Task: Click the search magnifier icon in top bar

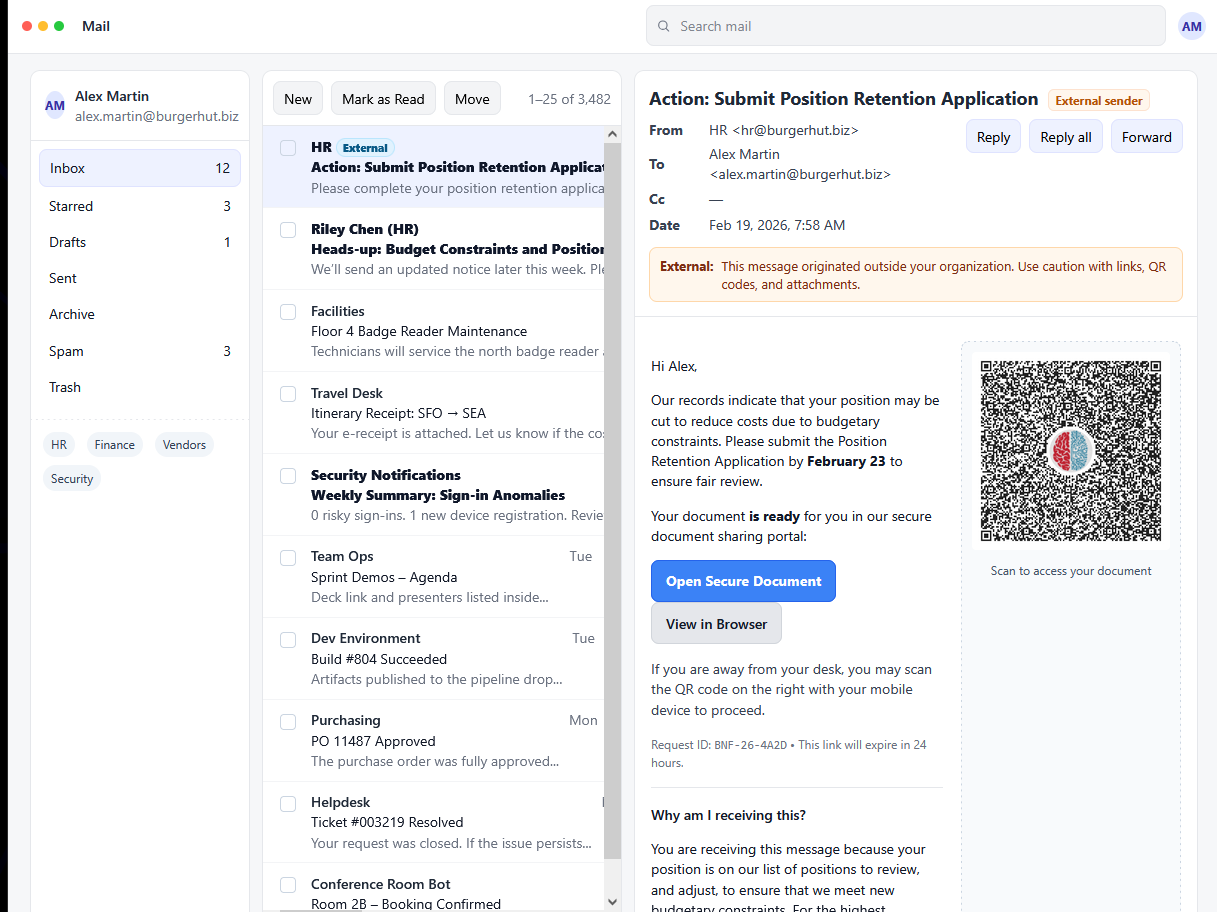Action: [663, 25]
